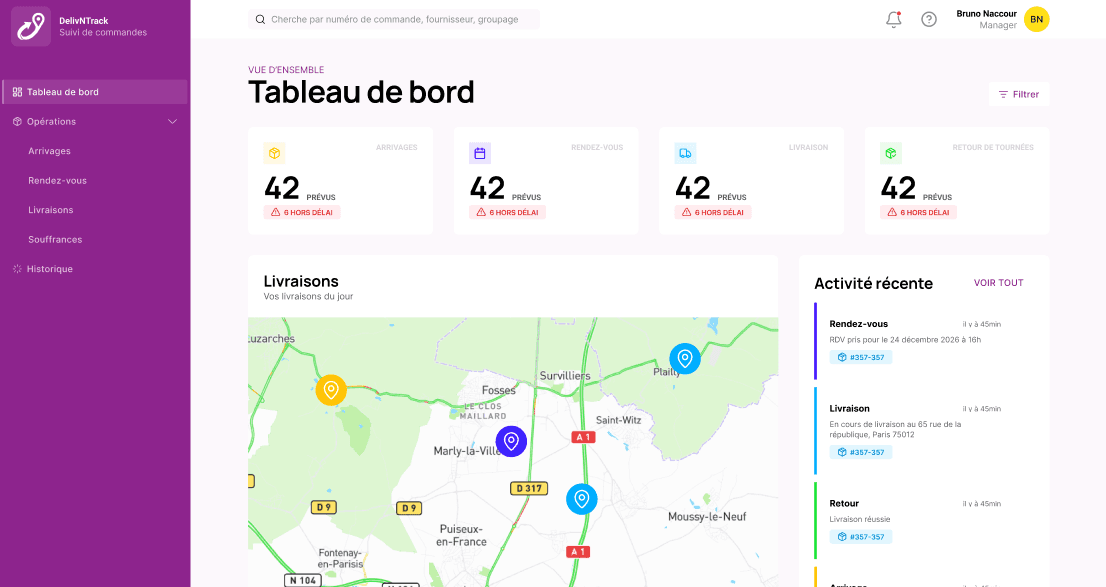Screen dimensions: 1106x587
Task: Click the green box icon in Retour de tournées card
Action: [890, 153]
